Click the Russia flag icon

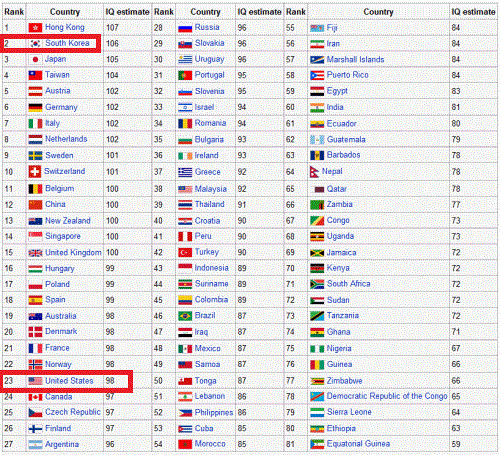185,28
